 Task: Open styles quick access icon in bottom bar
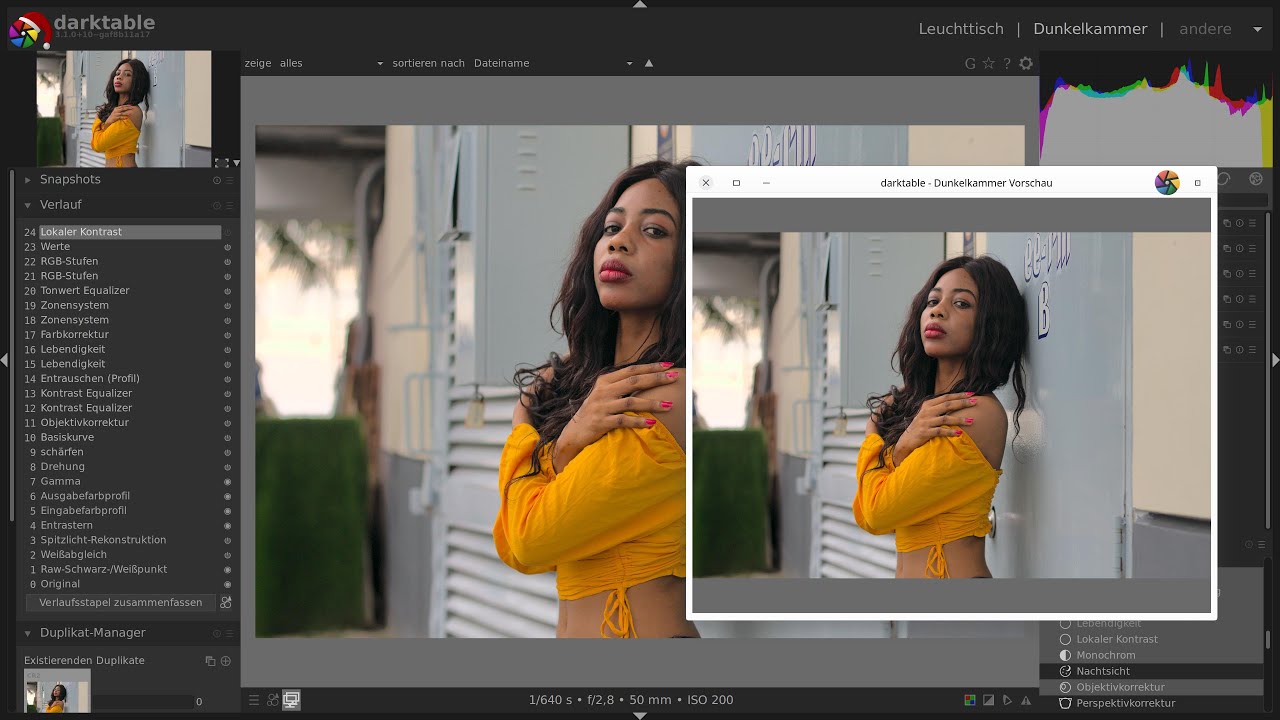(273, 700)
